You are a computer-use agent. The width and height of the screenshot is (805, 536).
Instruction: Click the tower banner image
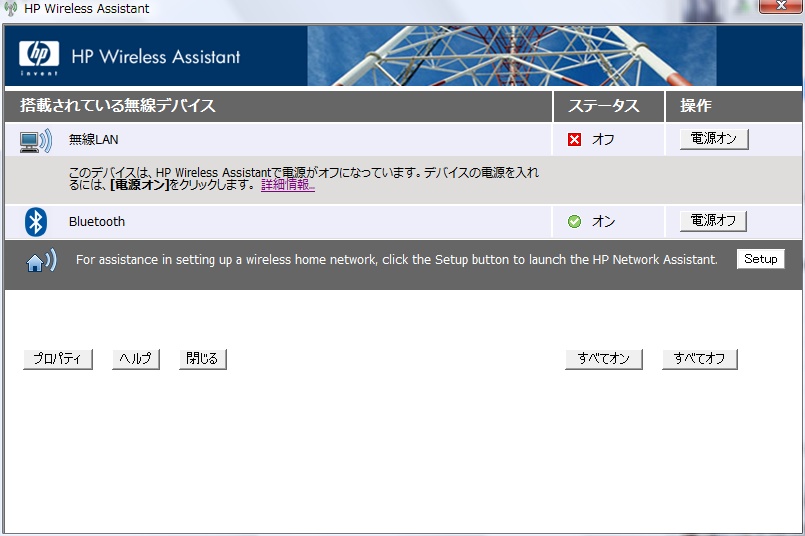(511, 56)
